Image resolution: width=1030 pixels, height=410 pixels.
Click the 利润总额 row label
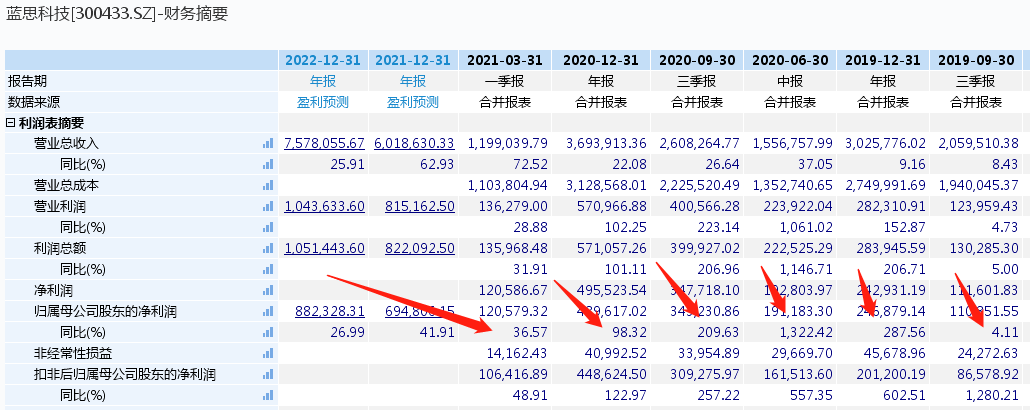[x=60, y=248]
